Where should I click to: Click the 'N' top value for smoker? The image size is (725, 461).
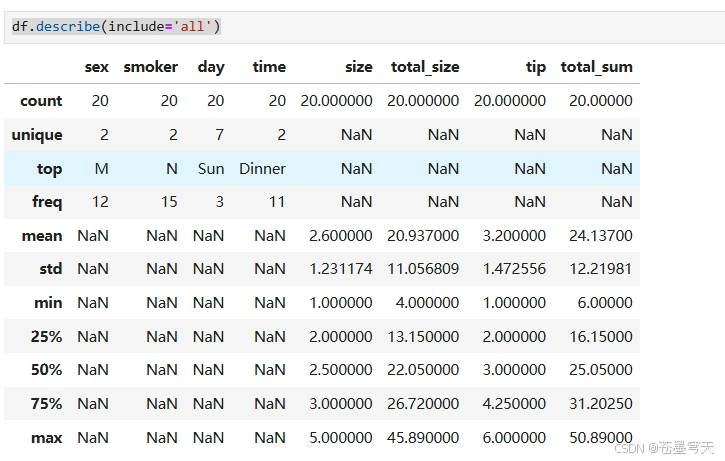click(x=172, y=169)
